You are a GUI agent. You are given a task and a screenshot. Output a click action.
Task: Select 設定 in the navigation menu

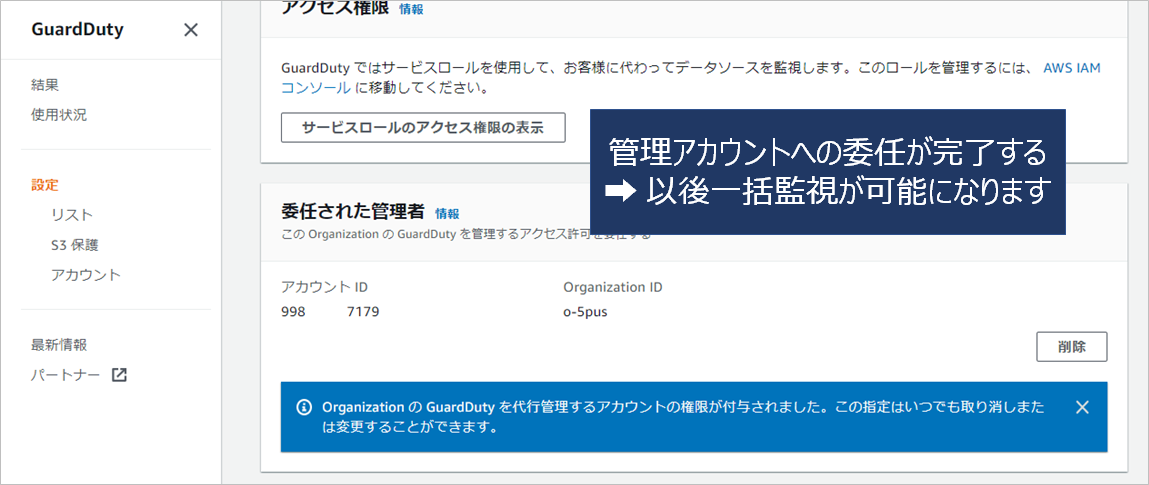[45, 185]
